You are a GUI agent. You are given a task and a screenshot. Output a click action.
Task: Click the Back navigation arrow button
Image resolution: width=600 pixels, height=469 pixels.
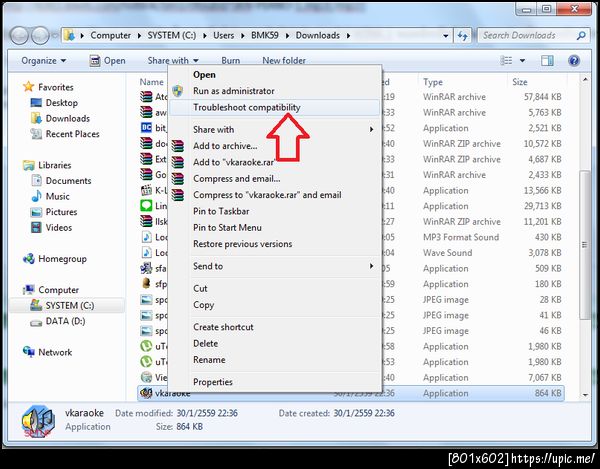(19, 36)
